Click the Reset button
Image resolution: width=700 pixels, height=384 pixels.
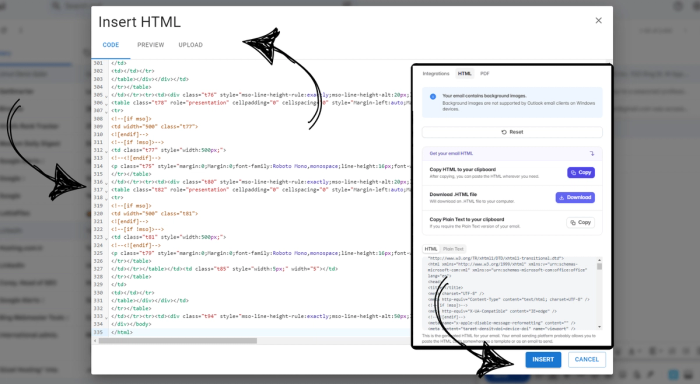point(512,132)
